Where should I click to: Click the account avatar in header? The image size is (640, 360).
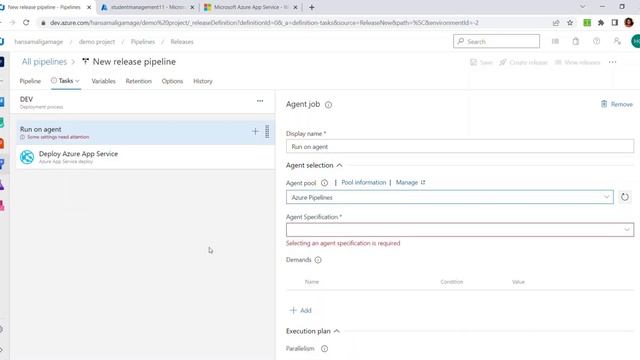[636, 41]
